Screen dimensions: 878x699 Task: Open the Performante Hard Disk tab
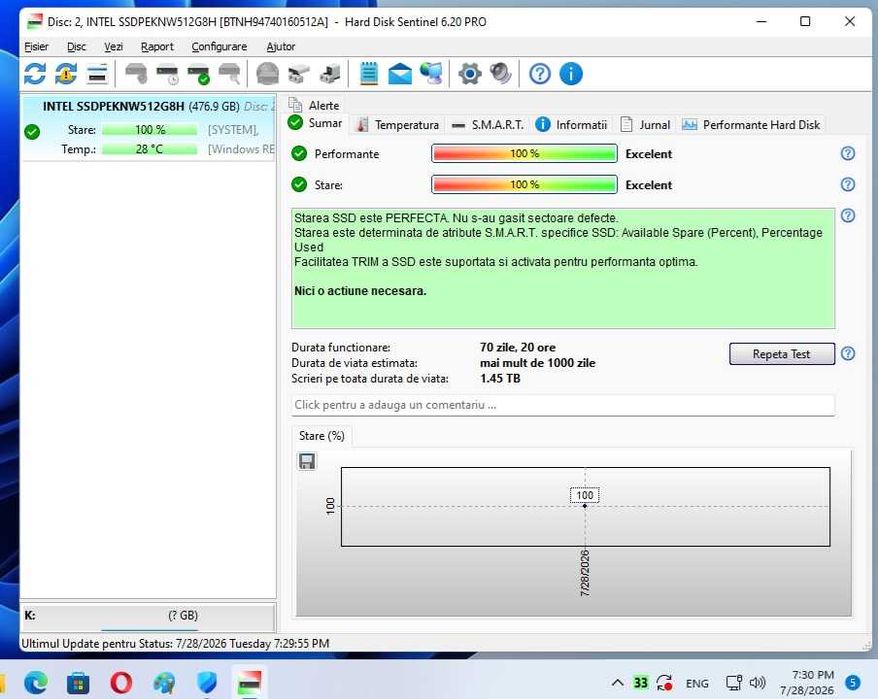click(x=751, y=125)
